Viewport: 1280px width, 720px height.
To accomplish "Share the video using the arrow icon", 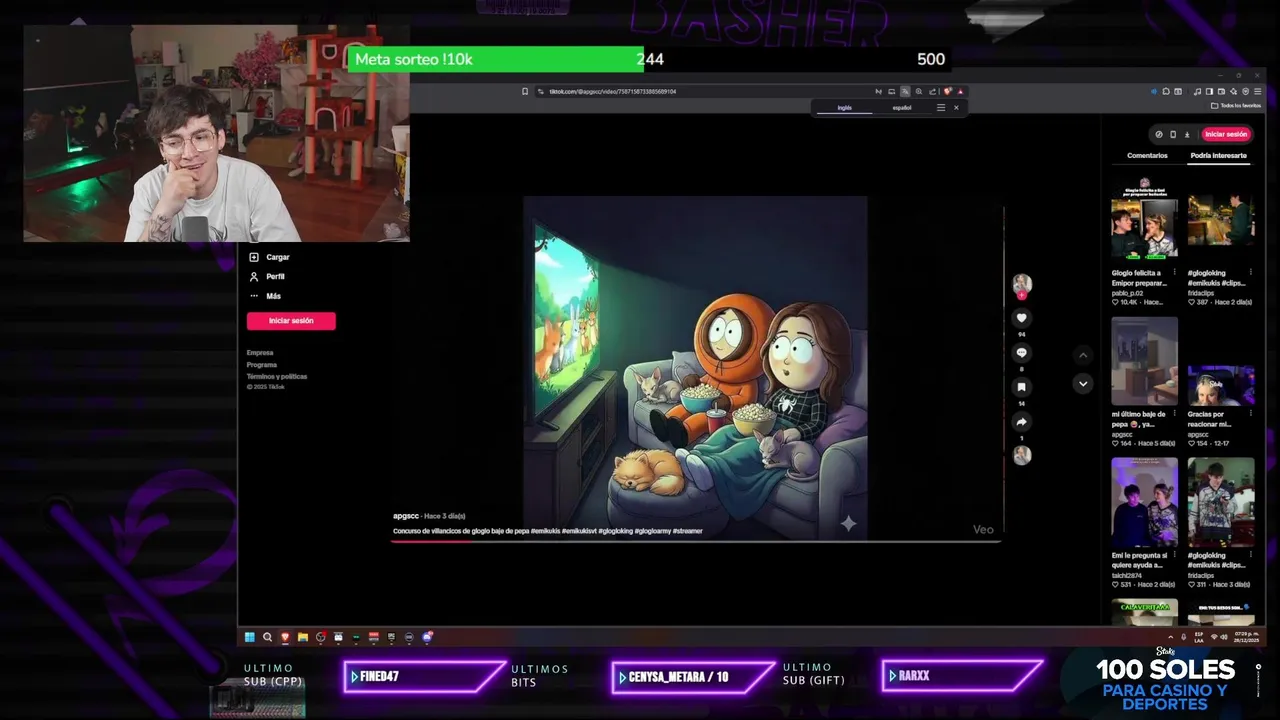I will coord(1021,422).
